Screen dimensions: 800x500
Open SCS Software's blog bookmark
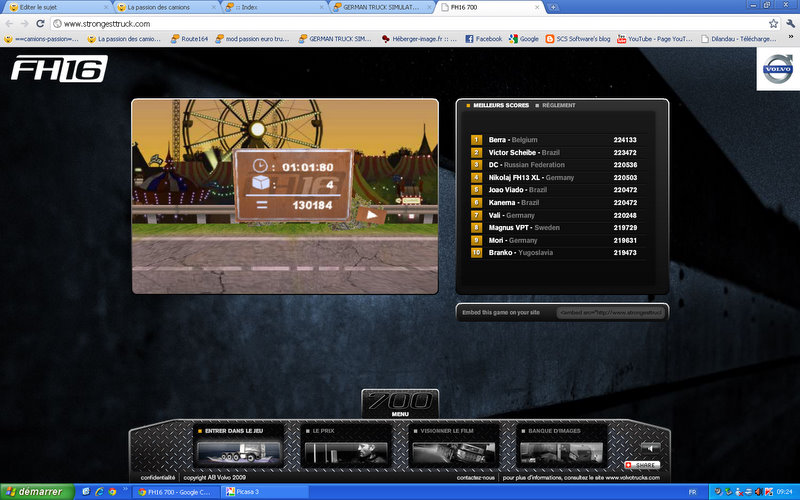point(578,39)
